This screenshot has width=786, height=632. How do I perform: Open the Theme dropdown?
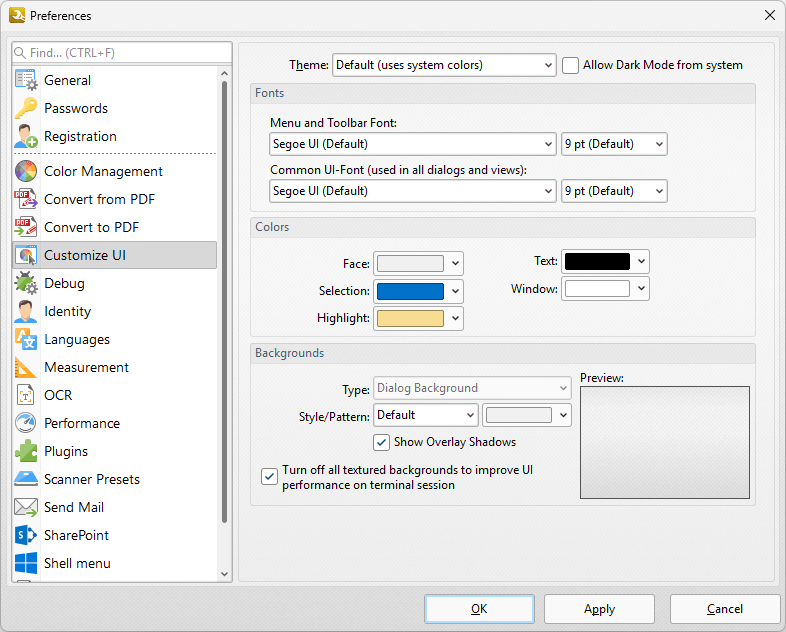pyautogui.click(x=444, y=65)
